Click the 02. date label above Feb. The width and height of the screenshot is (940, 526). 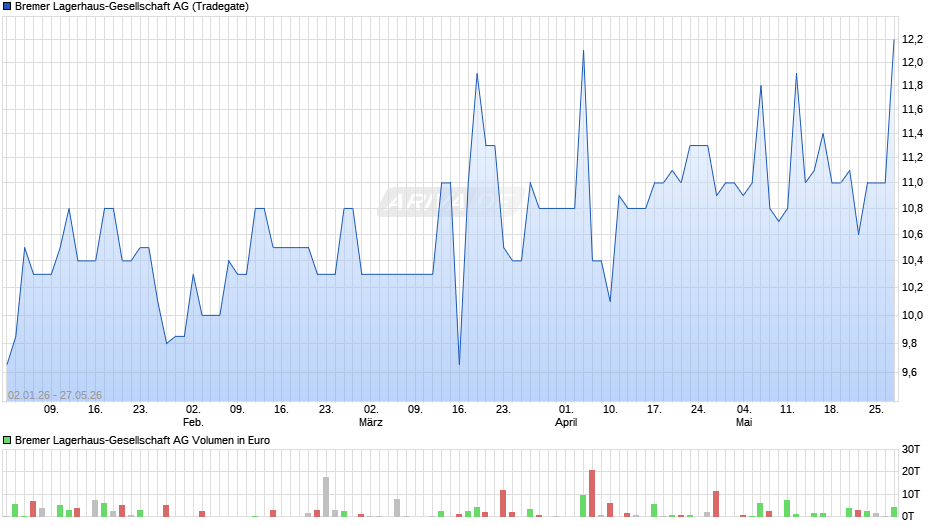(x=193, y=410)
